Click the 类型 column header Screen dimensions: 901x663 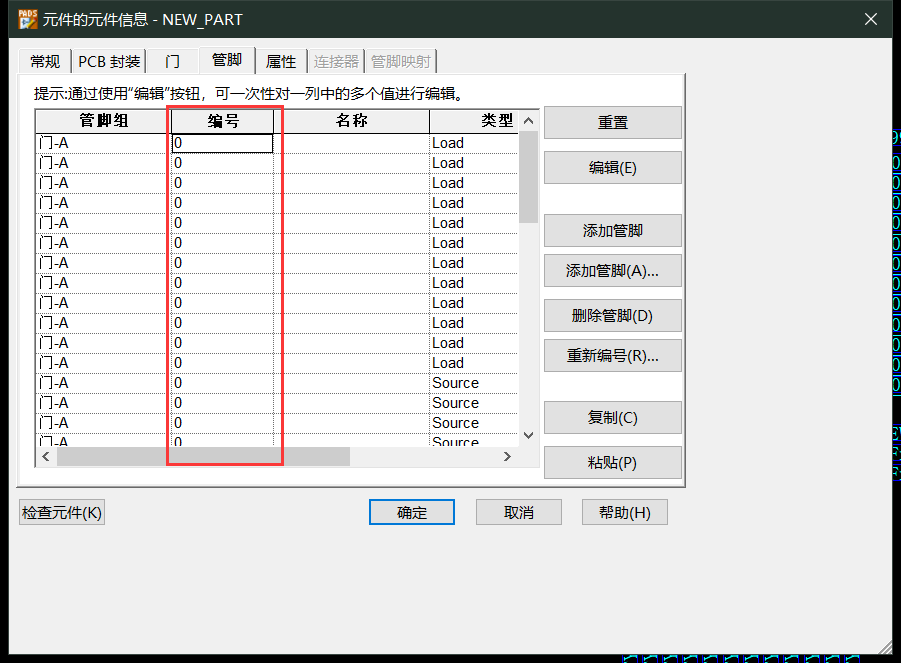tap(474, 121)
